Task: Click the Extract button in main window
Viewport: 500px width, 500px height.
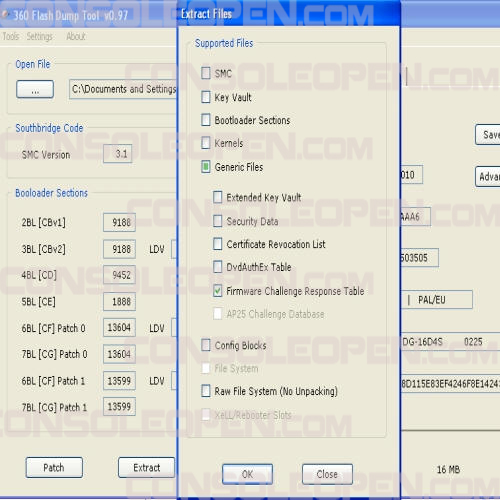Action: point(147,467)
